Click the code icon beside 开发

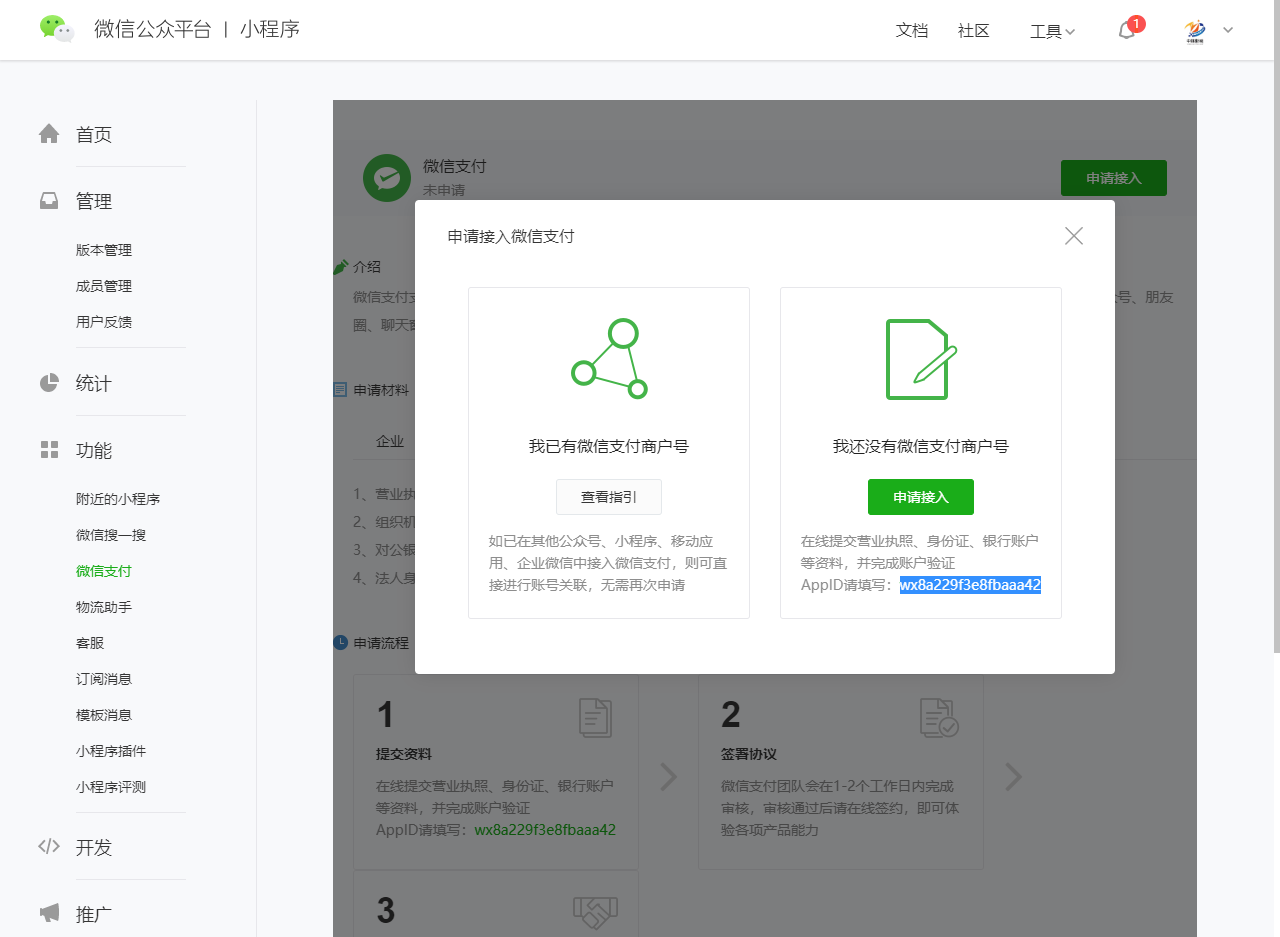click(x=49, y=847)
